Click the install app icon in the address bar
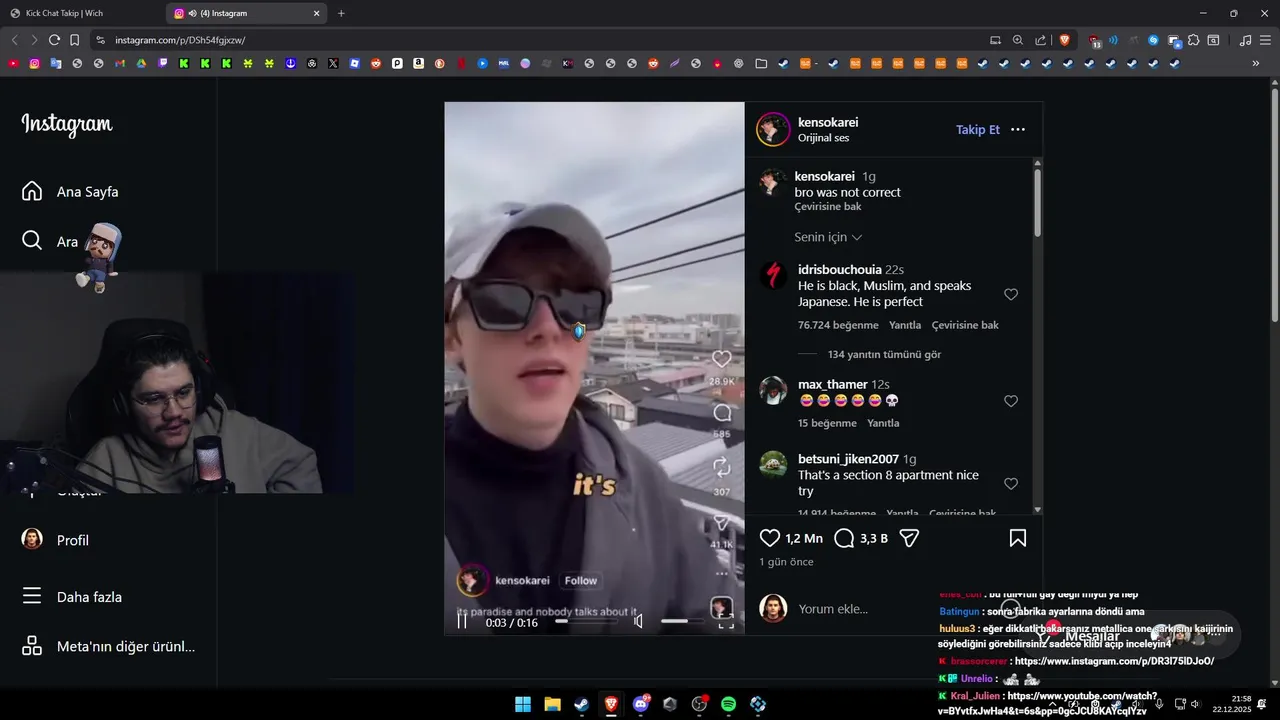 [x=995, y=40]
